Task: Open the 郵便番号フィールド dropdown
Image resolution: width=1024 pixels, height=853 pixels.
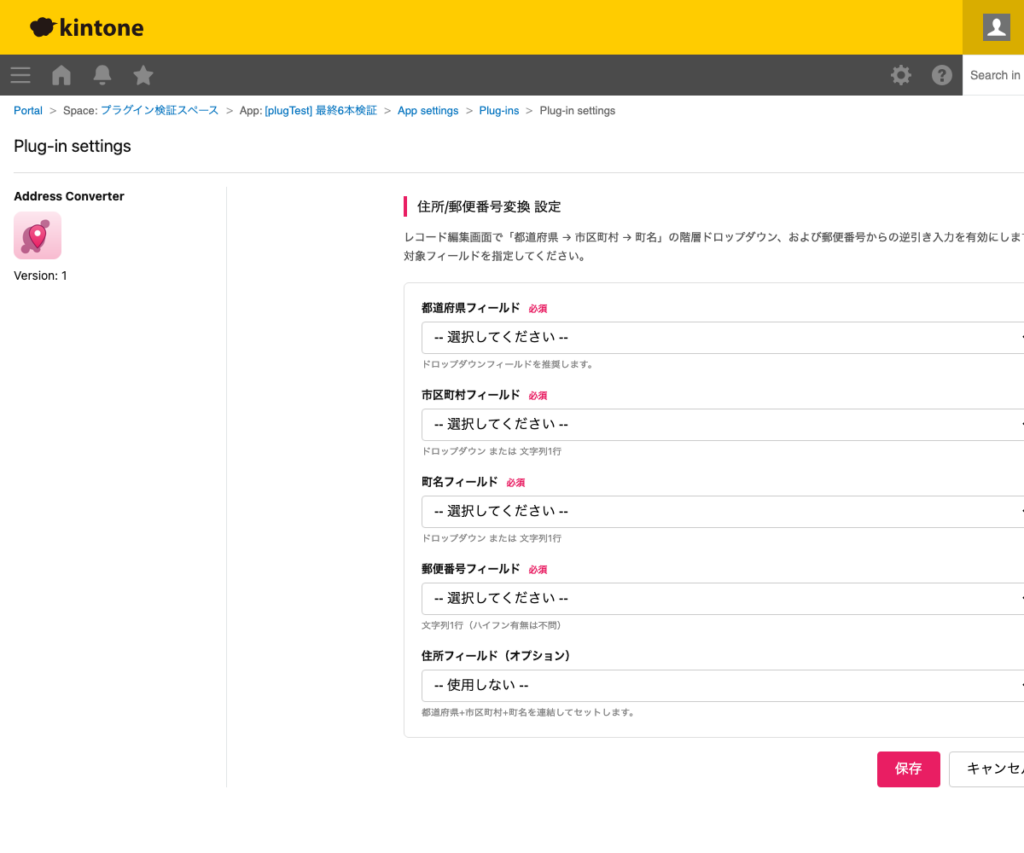Action: pos(720,598)
